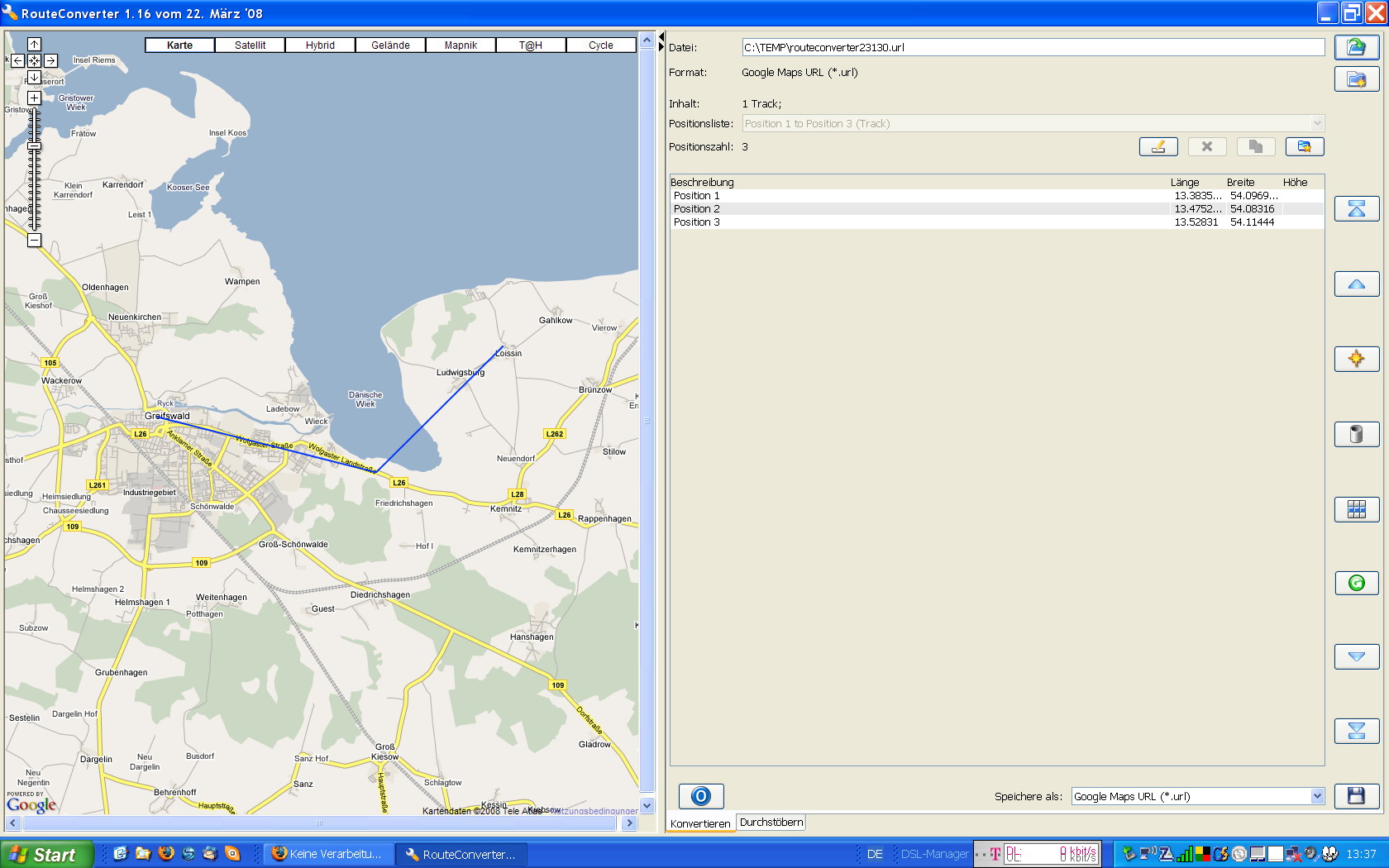The width and height of the screenshot is (1389, 868).
Task: Click the rename position list pencil icon
Action: coord(1157,146)
